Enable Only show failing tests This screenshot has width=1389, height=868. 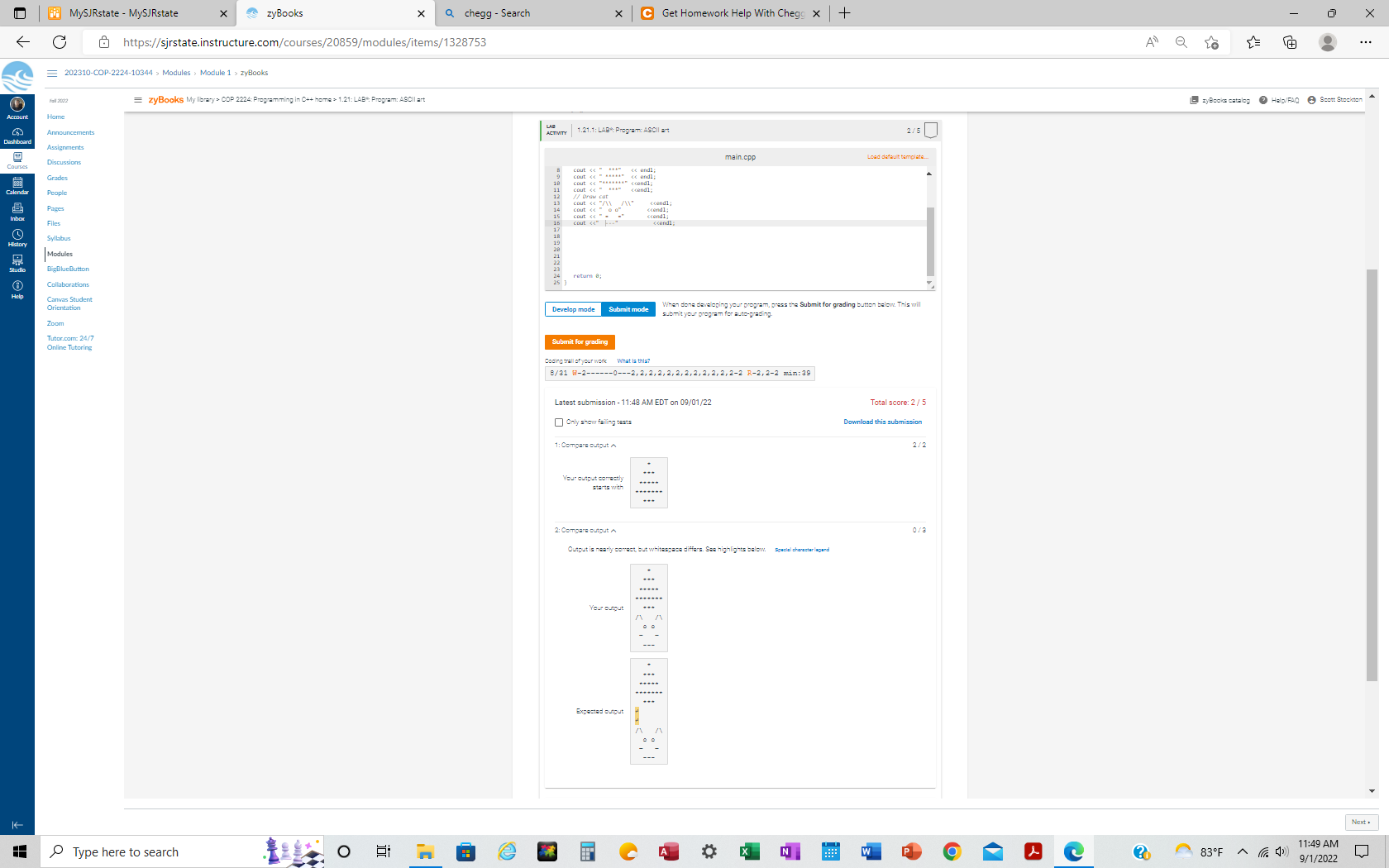559,422
